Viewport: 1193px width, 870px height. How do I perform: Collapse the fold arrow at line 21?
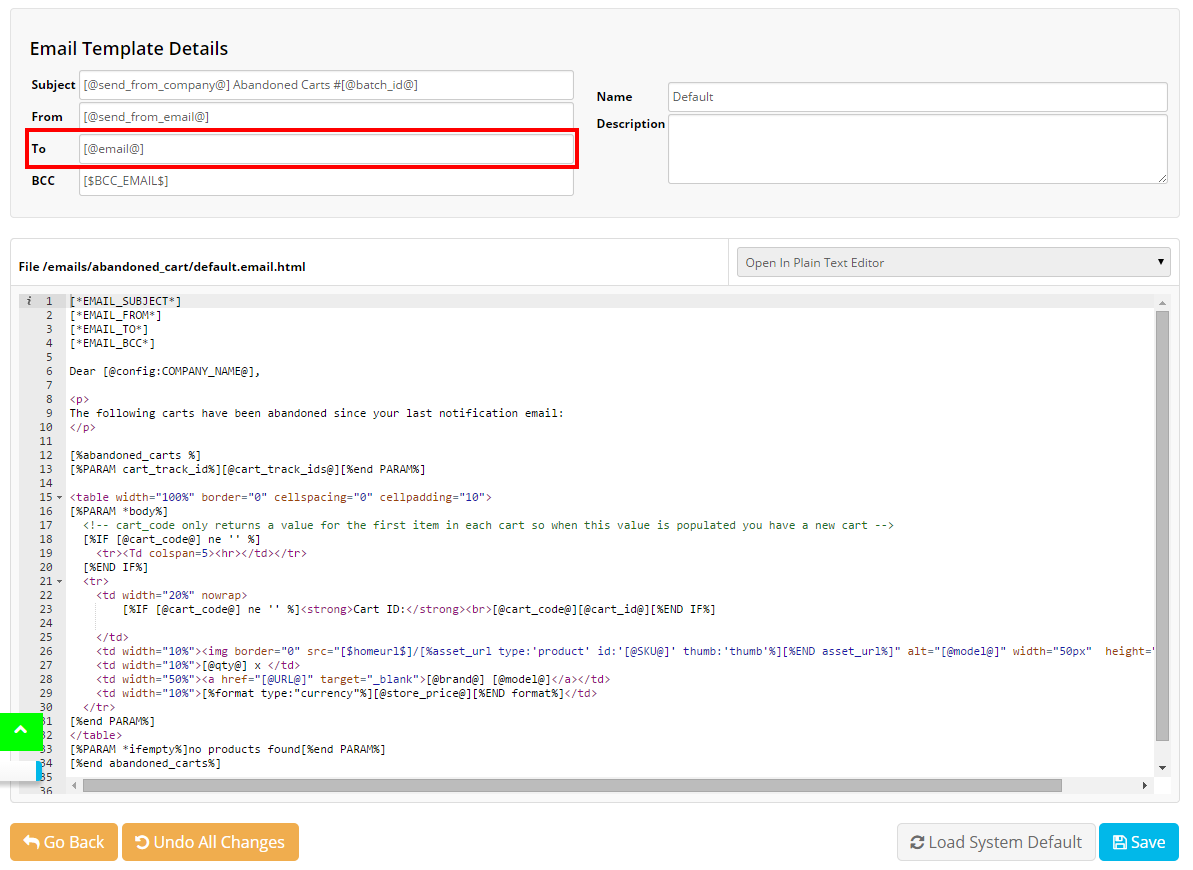point(59,582)
